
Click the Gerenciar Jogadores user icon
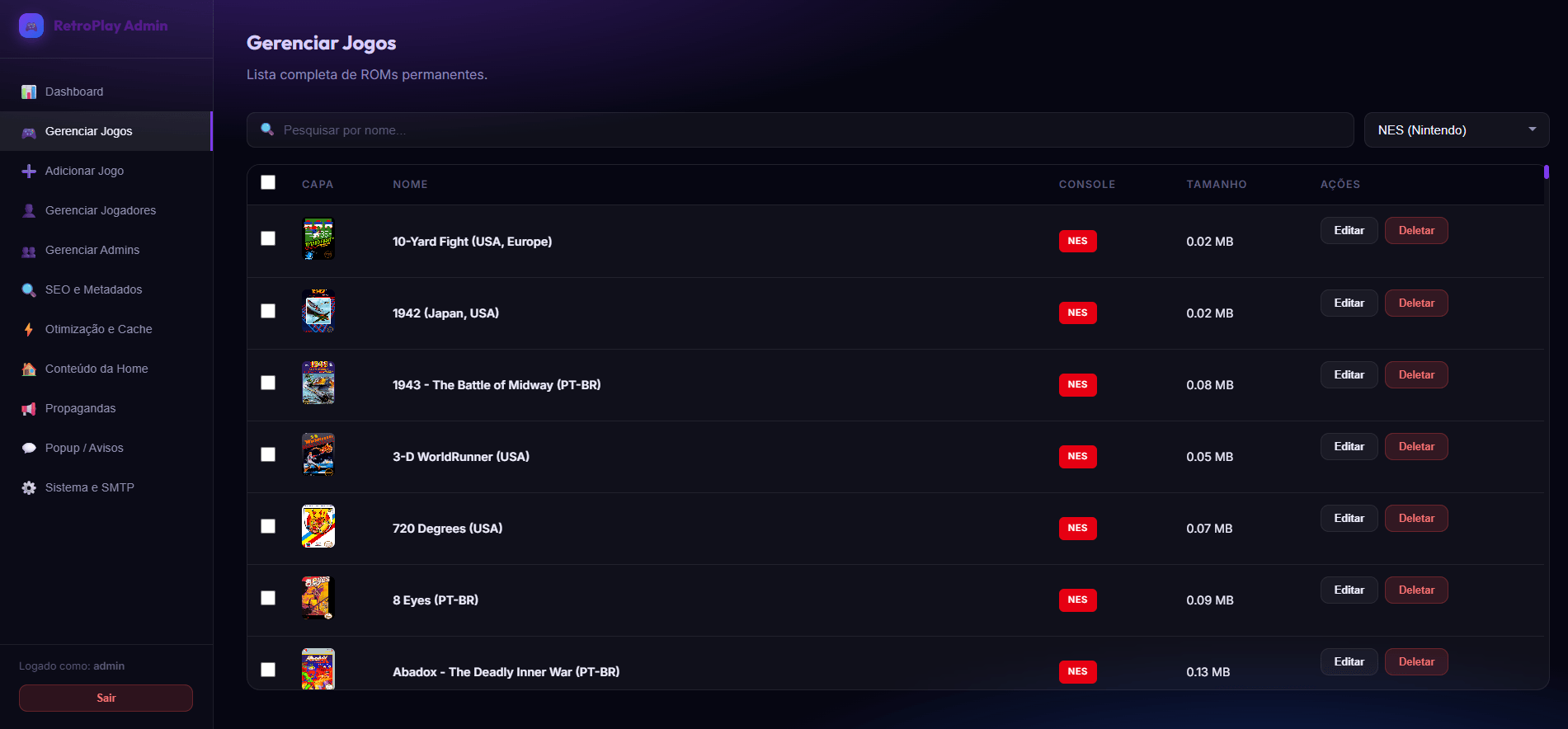[x=29, y=210]
